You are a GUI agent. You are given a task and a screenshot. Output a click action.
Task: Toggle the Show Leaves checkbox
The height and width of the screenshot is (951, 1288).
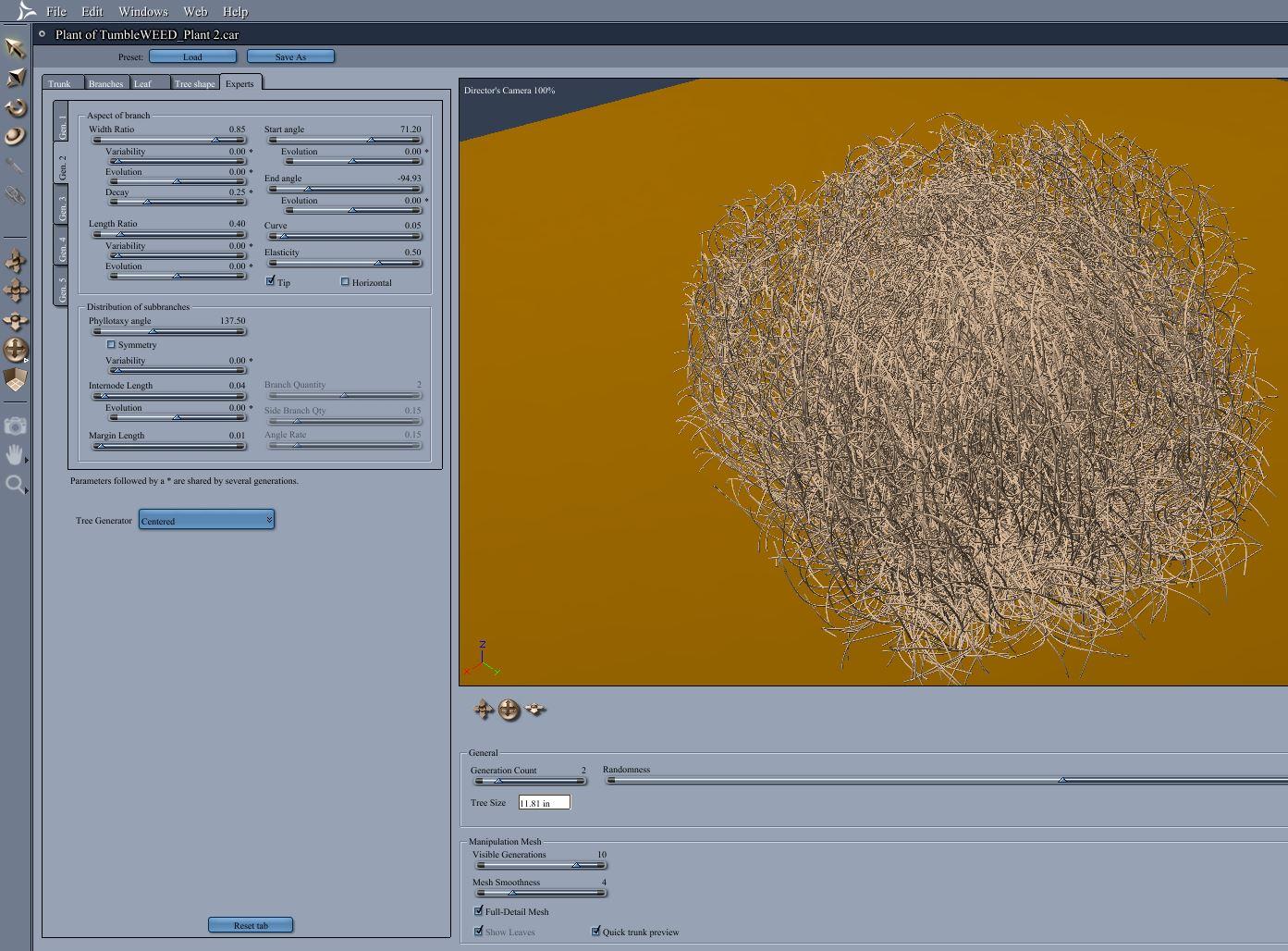478,932
